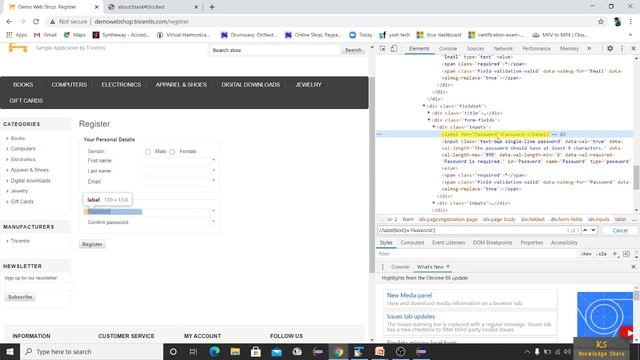
Task: Open the Chrome profile avatar
Action: click(617, 22)
